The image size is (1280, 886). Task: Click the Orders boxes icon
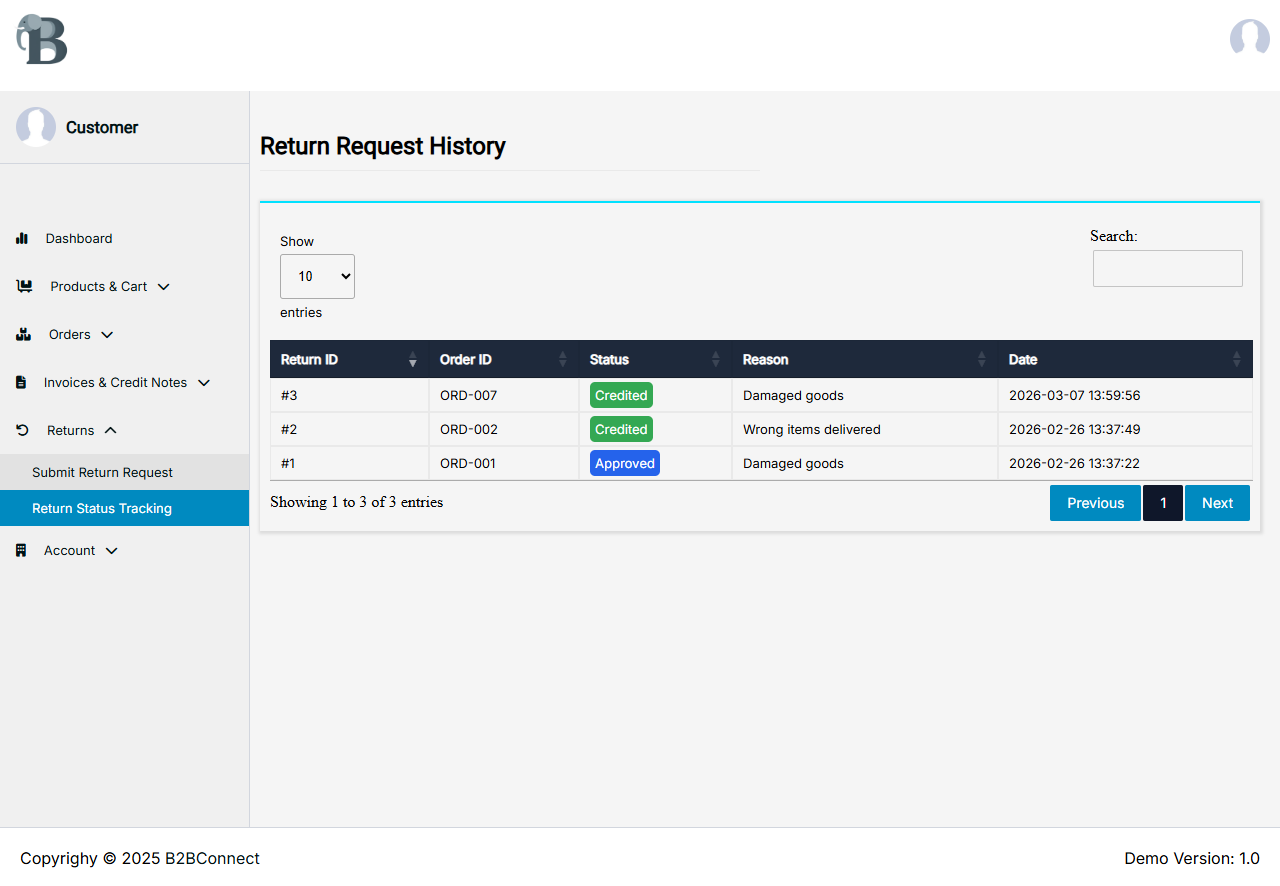pos(24,334)
